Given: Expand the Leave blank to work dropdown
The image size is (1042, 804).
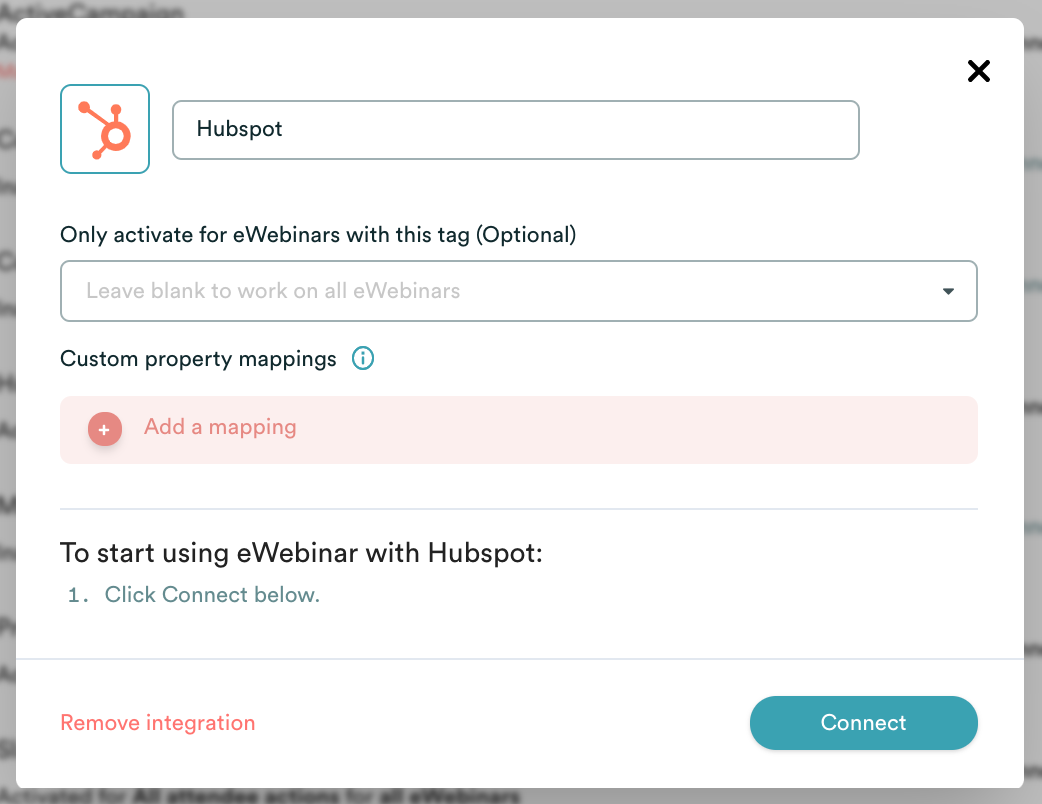Looking at the screenshot, I should click(x=519, y=291).
